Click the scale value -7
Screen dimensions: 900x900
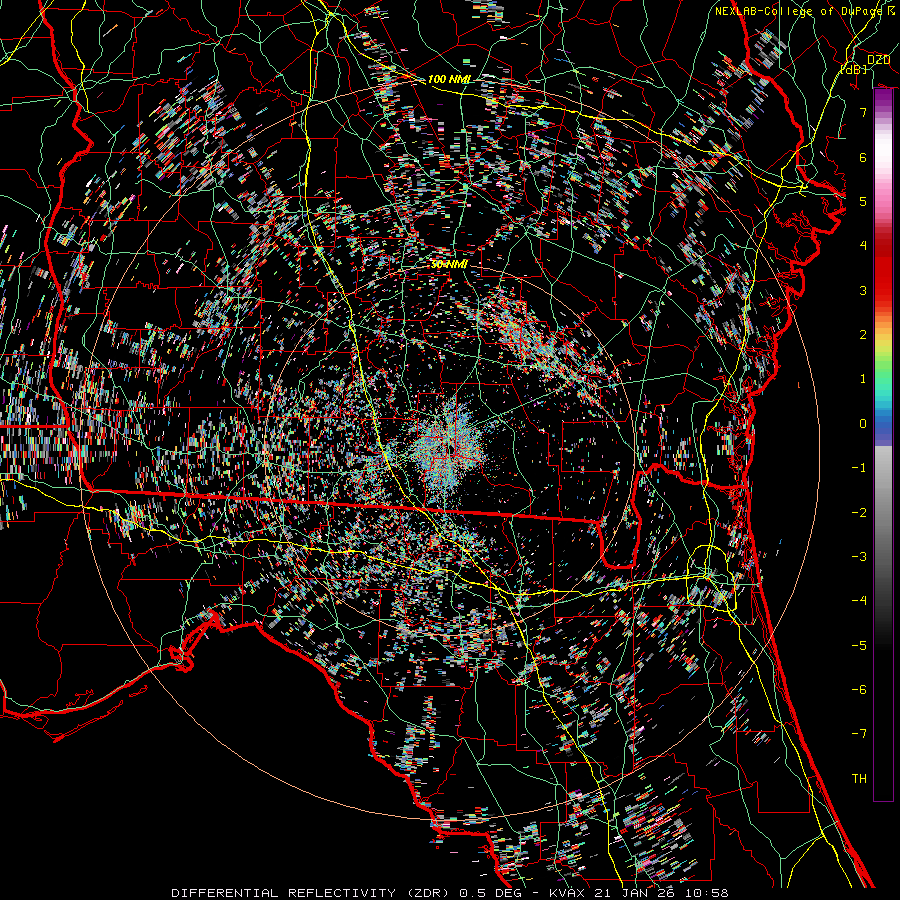point(859,734)
